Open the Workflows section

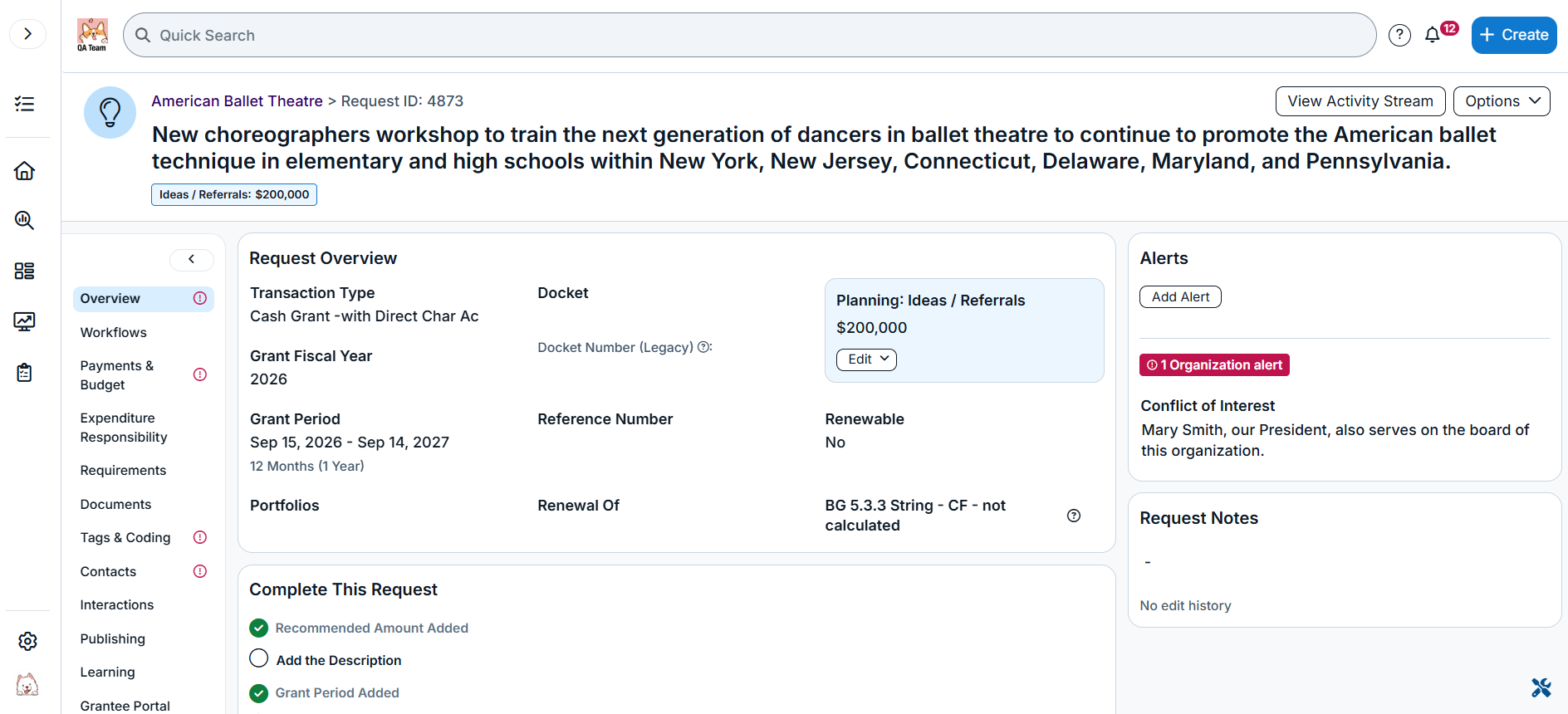(114, 333)
